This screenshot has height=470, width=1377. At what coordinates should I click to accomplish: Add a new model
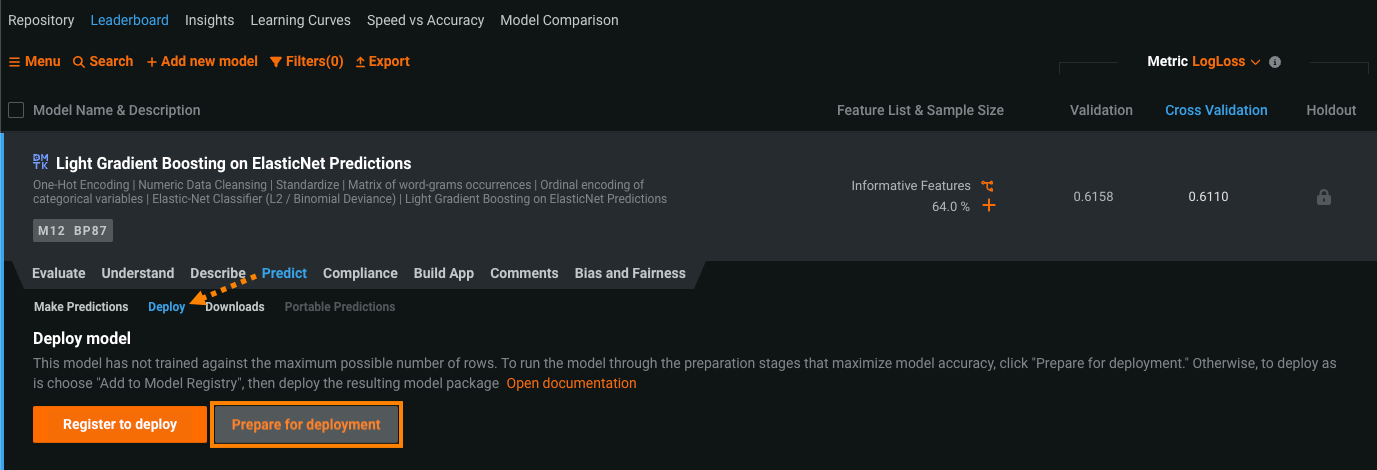coord(202,61)
